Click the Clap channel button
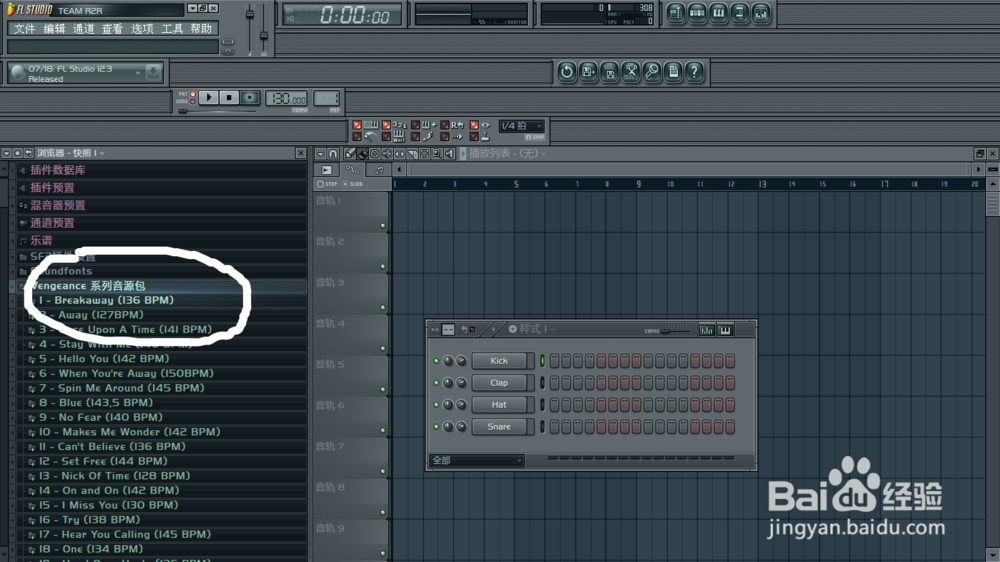 coord(499,383)
